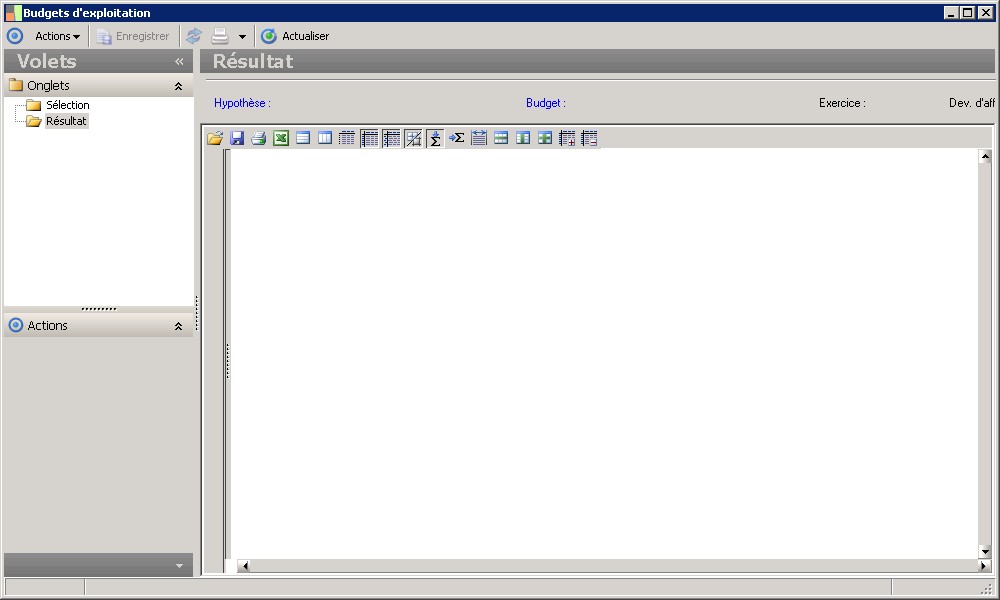Click the dotted grid lines icon

click(347, 138)
